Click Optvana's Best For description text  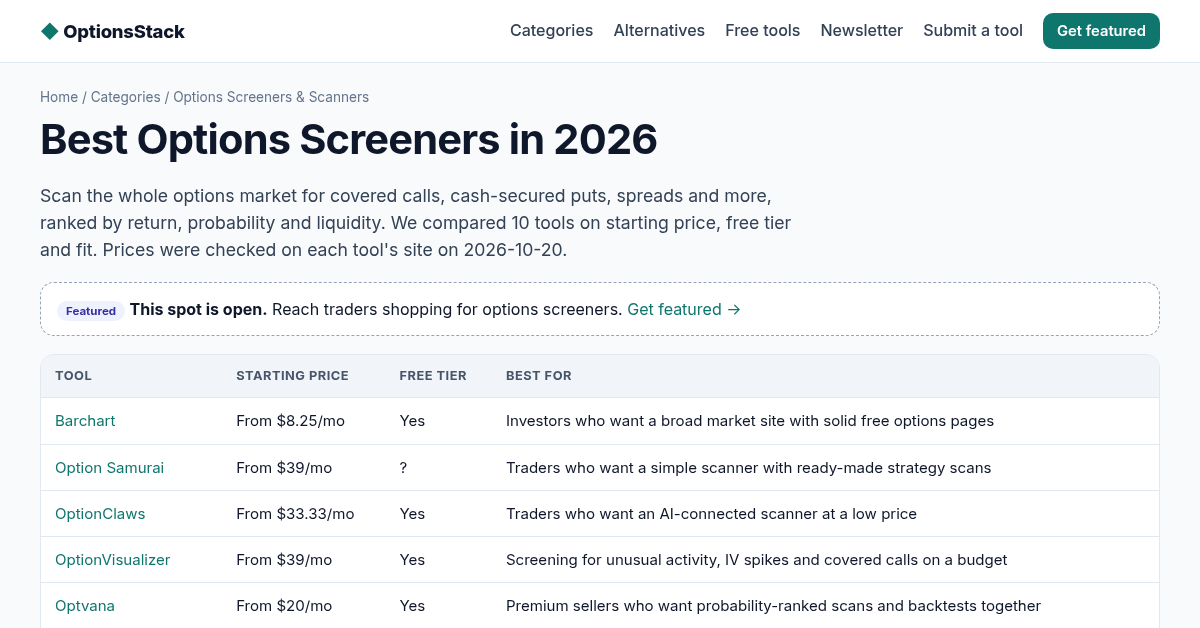coord(773,606)
